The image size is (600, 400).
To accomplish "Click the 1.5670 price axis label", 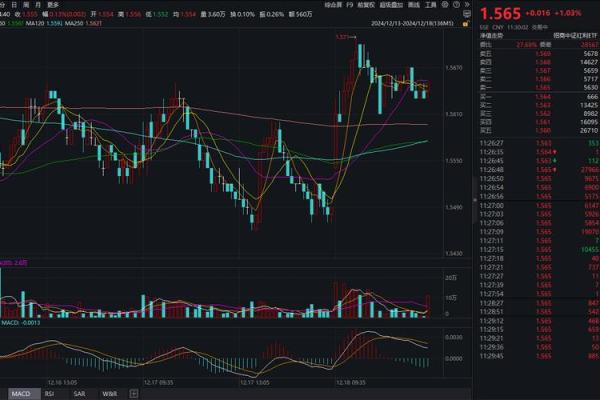I will [454, 68].
